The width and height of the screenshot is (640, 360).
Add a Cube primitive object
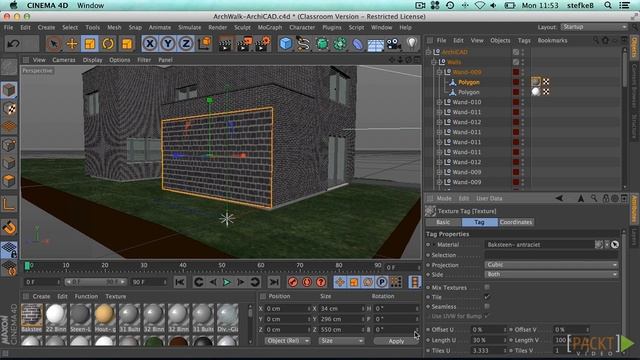[286, 44]
